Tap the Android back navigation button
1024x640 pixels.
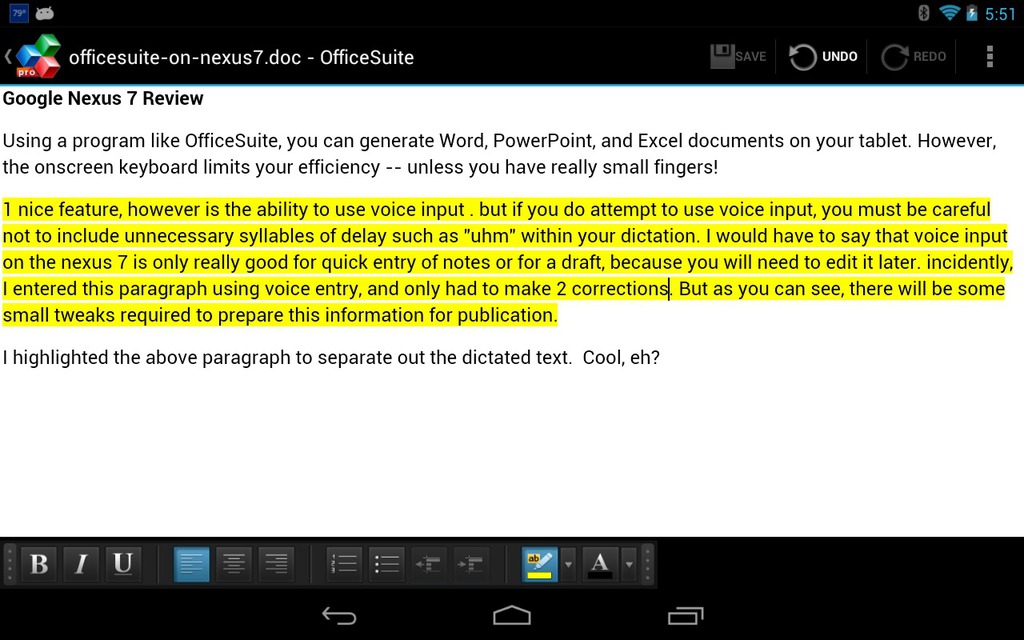340,616
